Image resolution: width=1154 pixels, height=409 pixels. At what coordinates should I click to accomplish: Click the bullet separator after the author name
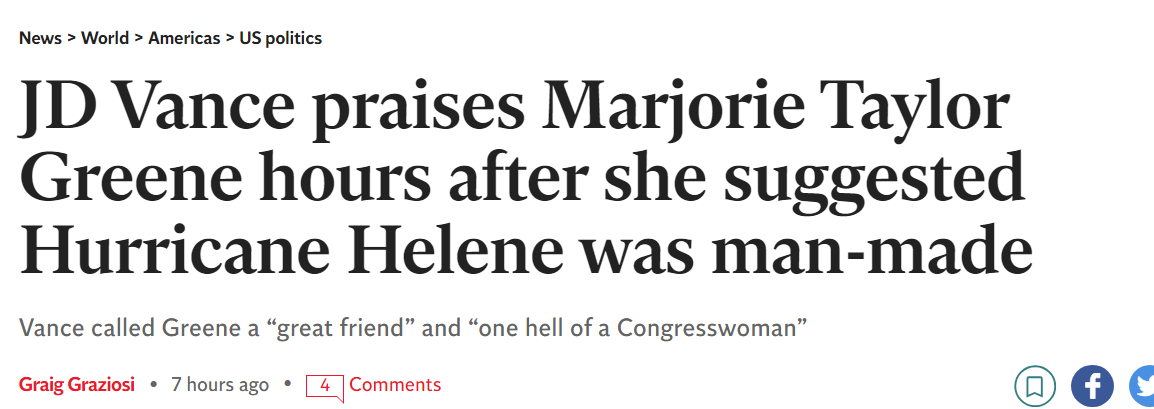coord(153,385)
